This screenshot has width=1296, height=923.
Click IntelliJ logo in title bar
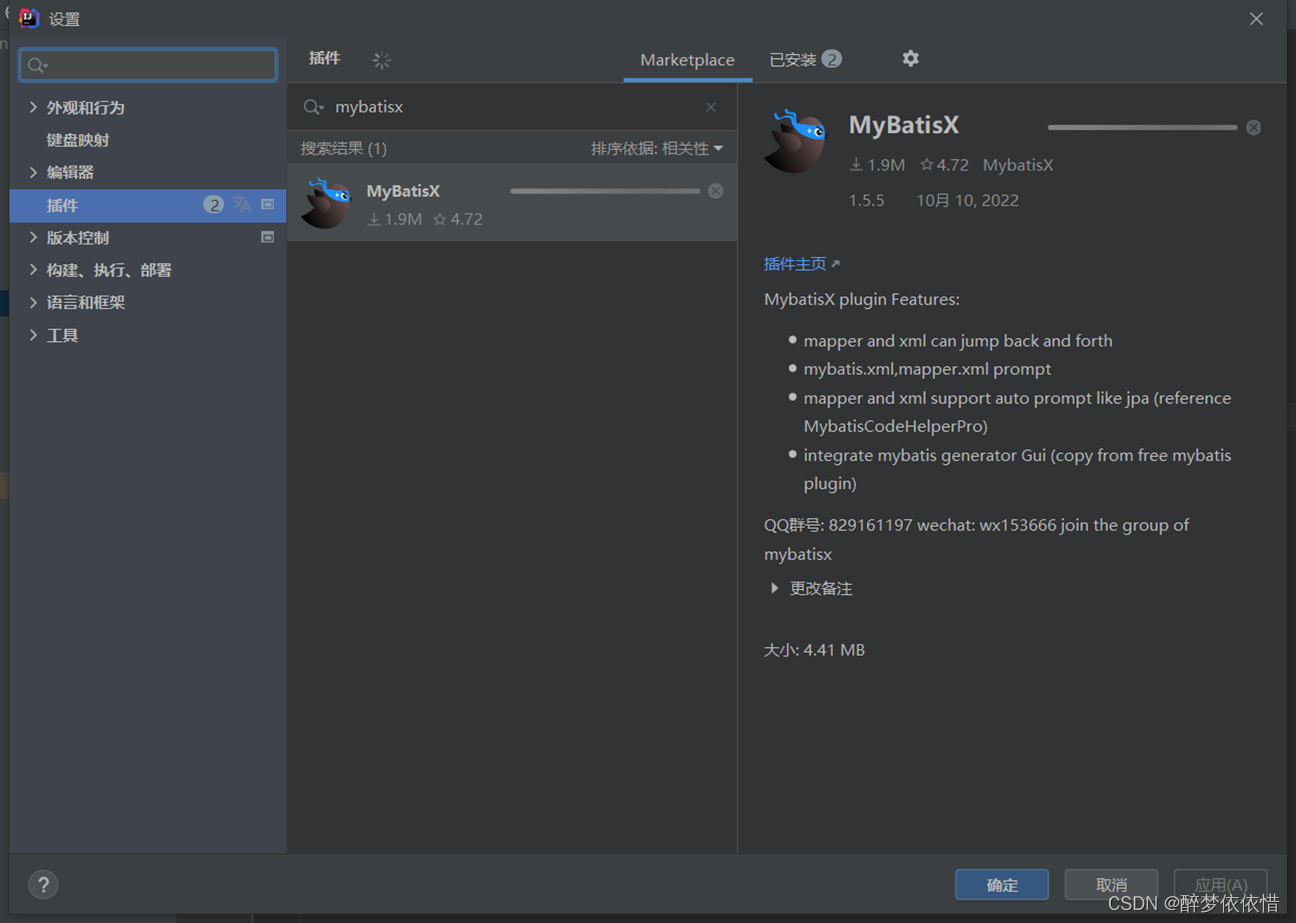(28, 18)
